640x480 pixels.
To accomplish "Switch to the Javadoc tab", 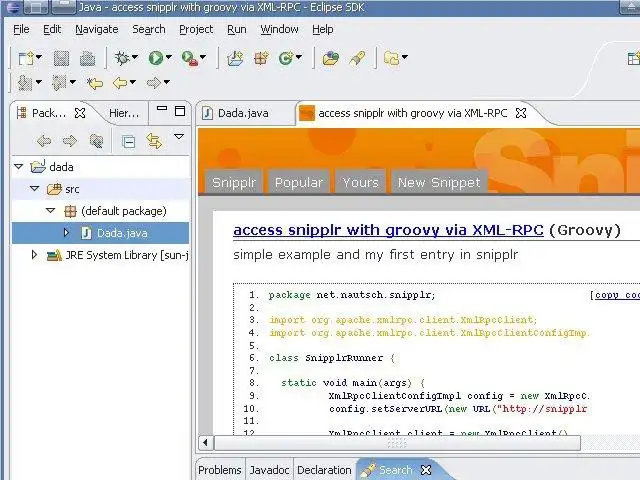I will pyautogui.click(x=269, y=470).
